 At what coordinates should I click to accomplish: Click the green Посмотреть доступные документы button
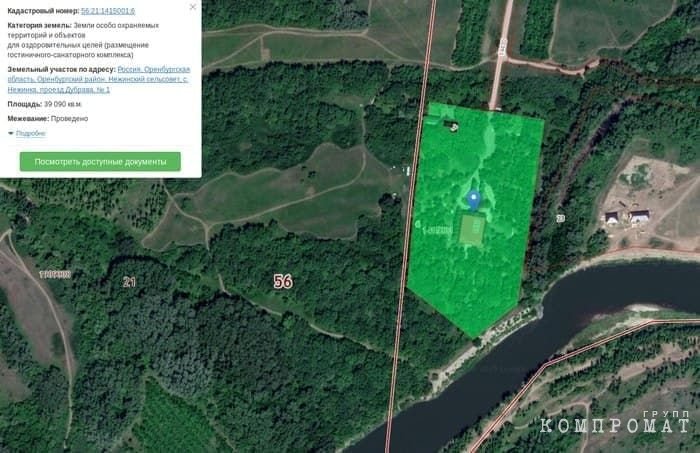(100, 162)
